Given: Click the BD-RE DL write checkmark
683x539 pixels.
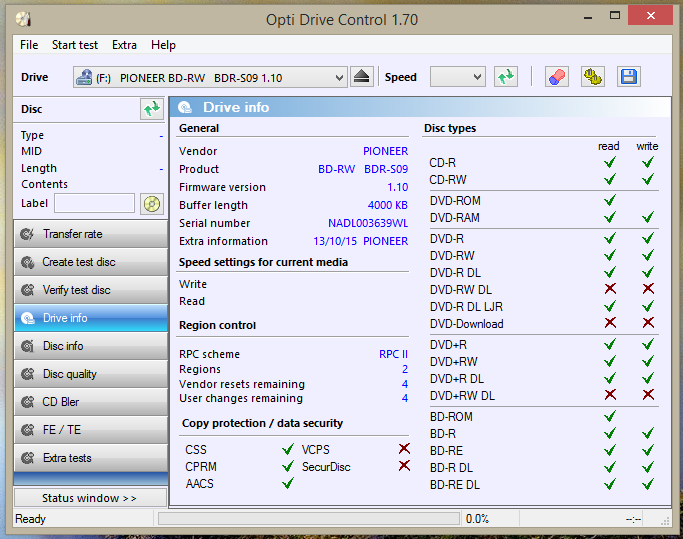Looking at the screenshot, I should 648,484.
